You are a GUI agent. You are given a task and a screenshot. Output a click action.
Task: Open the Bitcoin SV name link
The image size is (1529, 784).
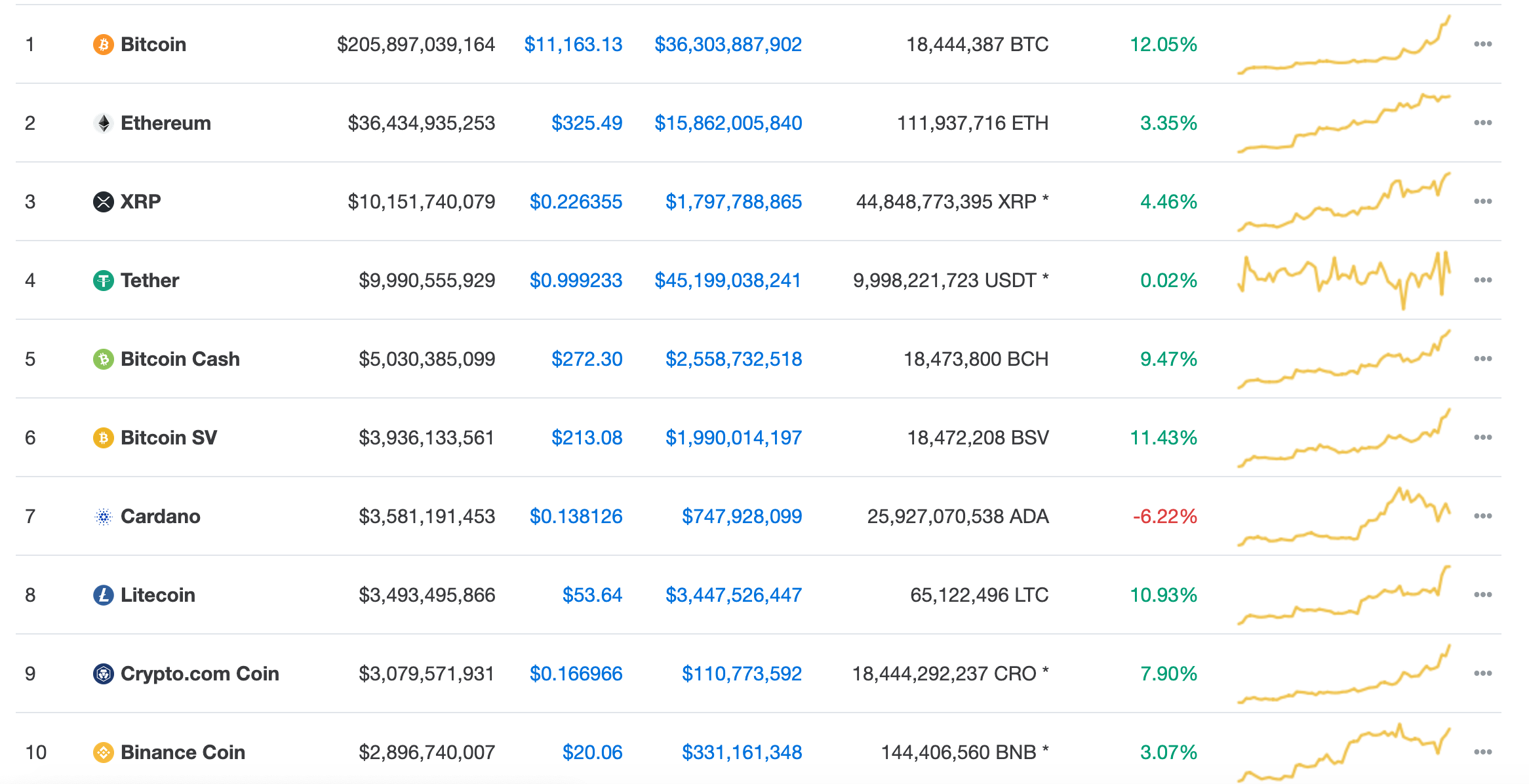click(169, 438)
